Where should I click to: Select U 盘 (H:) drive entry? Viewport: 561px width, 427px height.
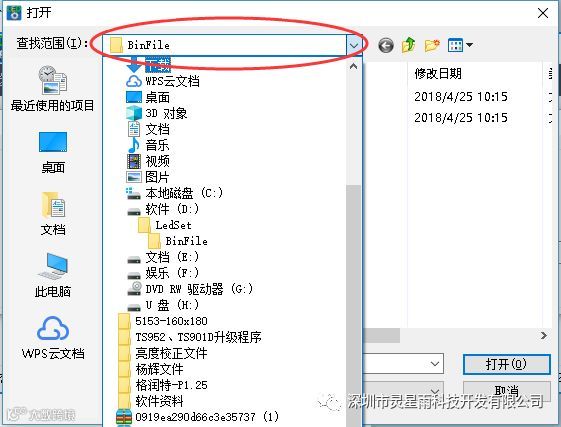(x=162, y=305)
